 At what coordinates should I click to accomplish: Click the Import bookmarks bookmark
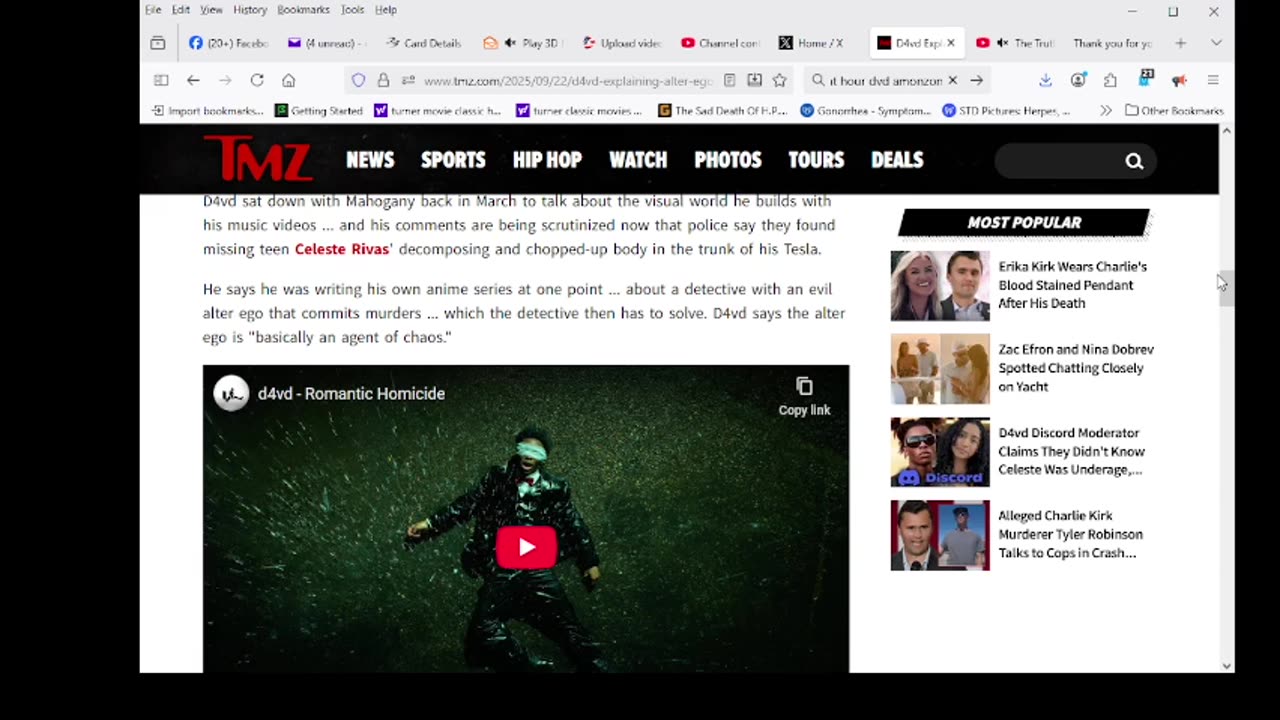click(208, 111)
